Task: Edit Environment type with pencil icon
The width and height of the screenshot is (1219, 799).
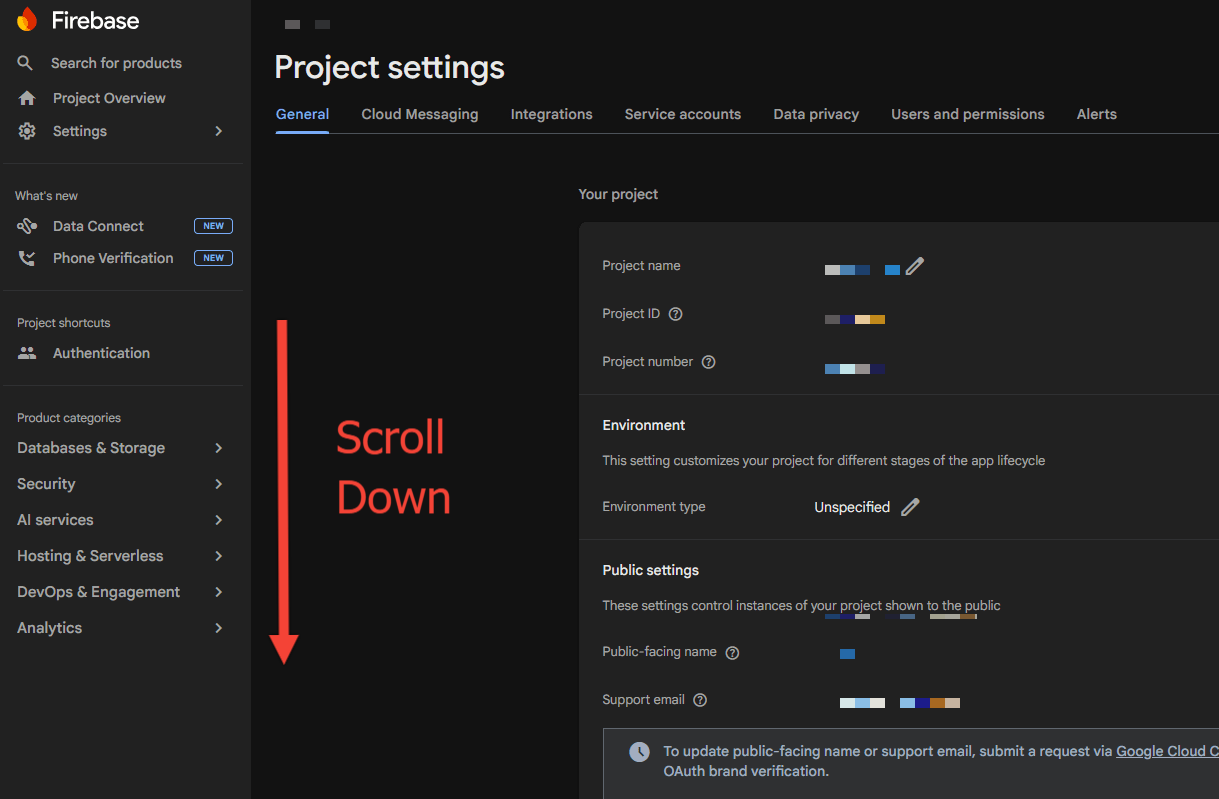Action: (910, 507)
